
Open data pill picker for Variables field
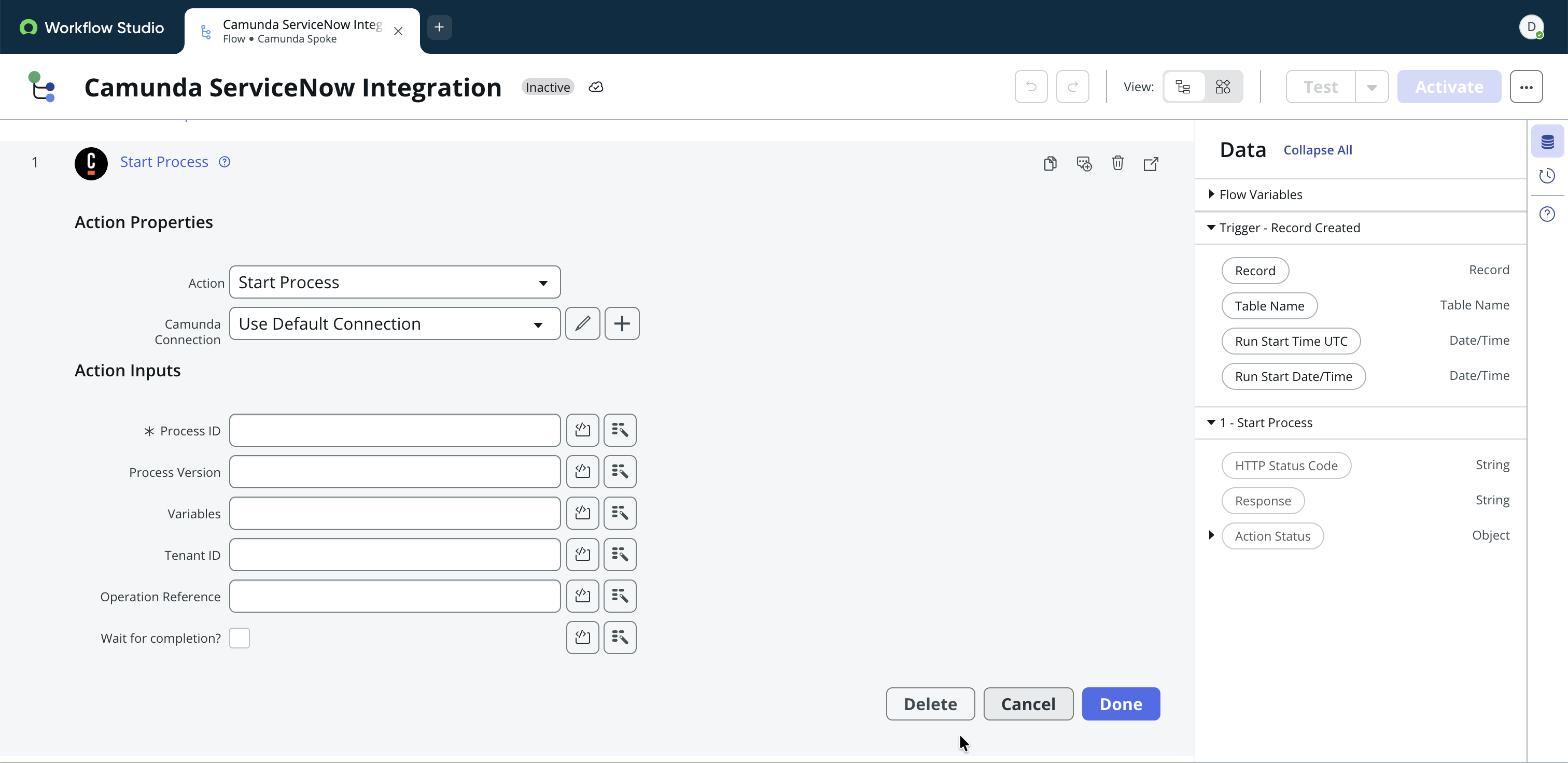tap(620, 513)
